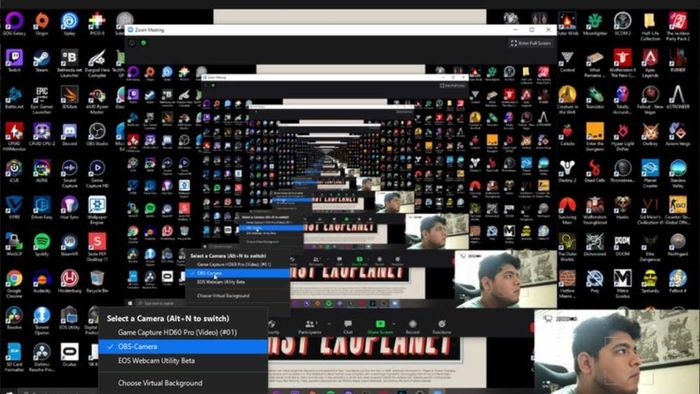This screenshot has height=394, width=700.
Task: Select checked OBS-Camera in foreground camera menu
Action: click(183, 347)
